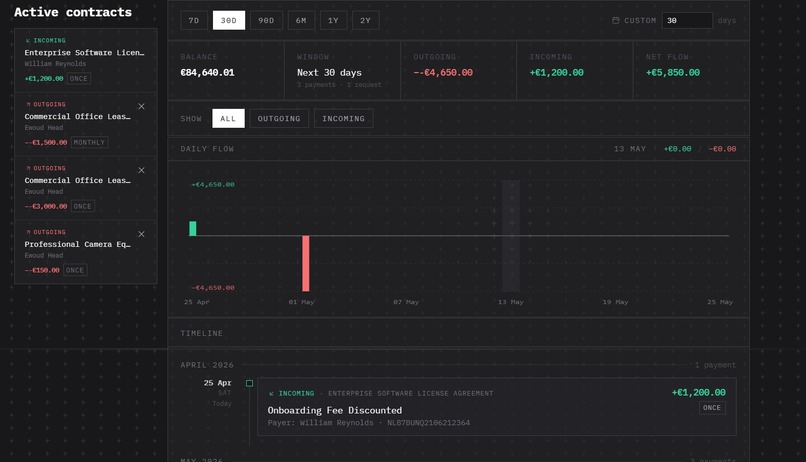
Task: Click the incoming arrow icon on Enterprise Software card
Action: (x=28, y=41)
